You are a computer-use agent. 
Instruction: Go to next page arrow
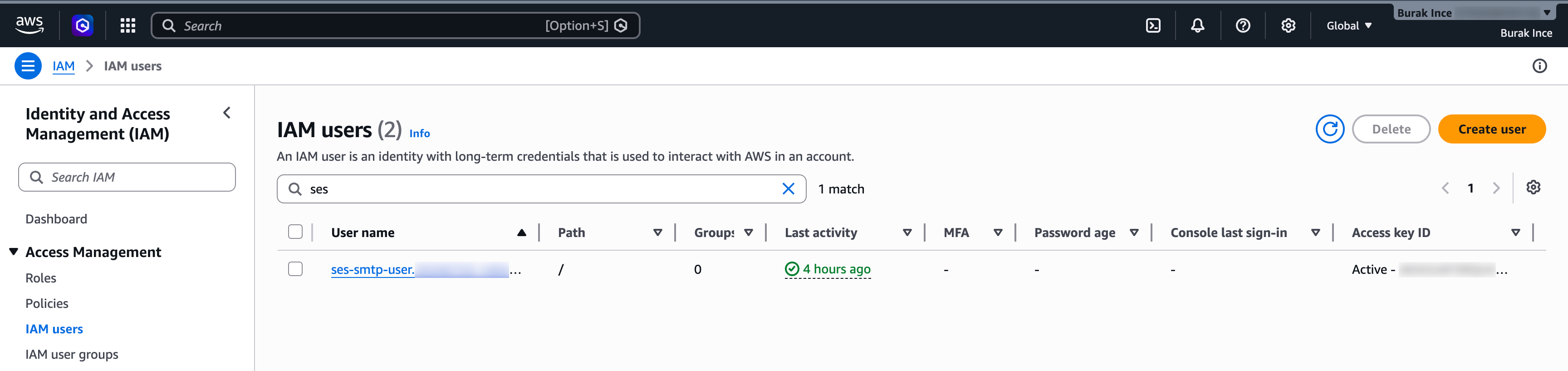[x=1496, y=188]
